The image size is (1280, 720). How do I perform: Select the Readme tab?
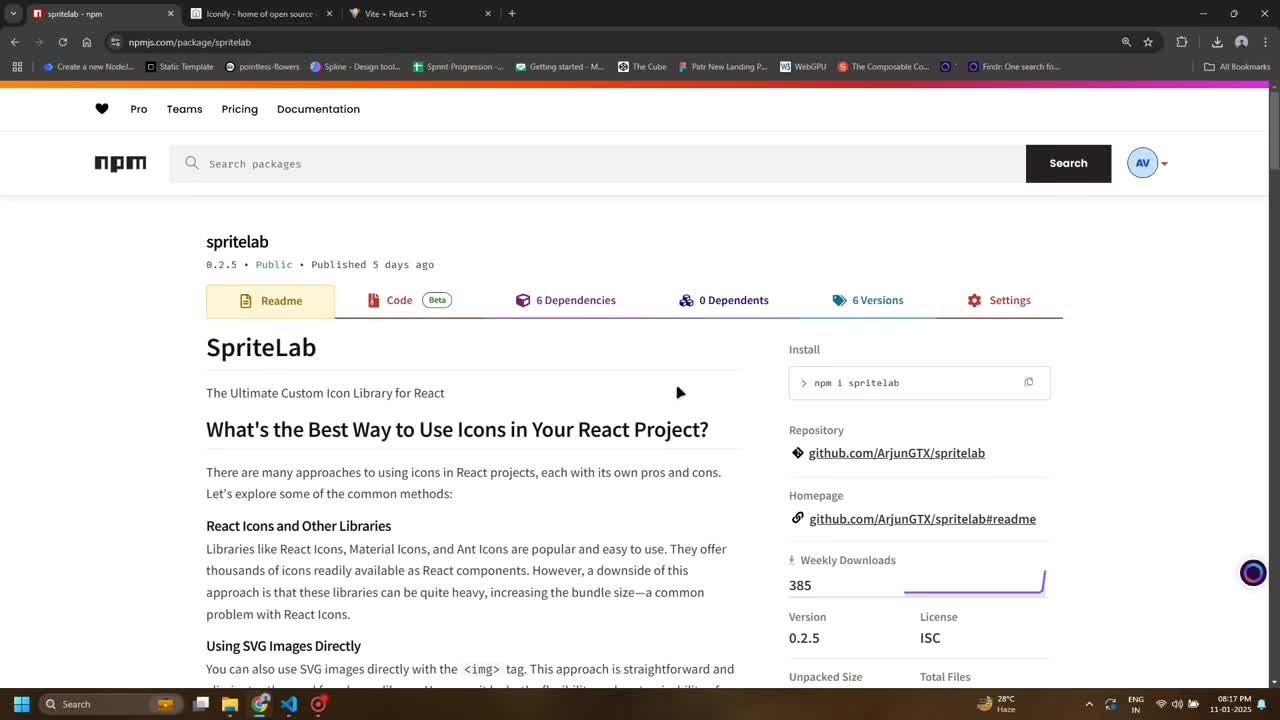click(x=270, y=301)
